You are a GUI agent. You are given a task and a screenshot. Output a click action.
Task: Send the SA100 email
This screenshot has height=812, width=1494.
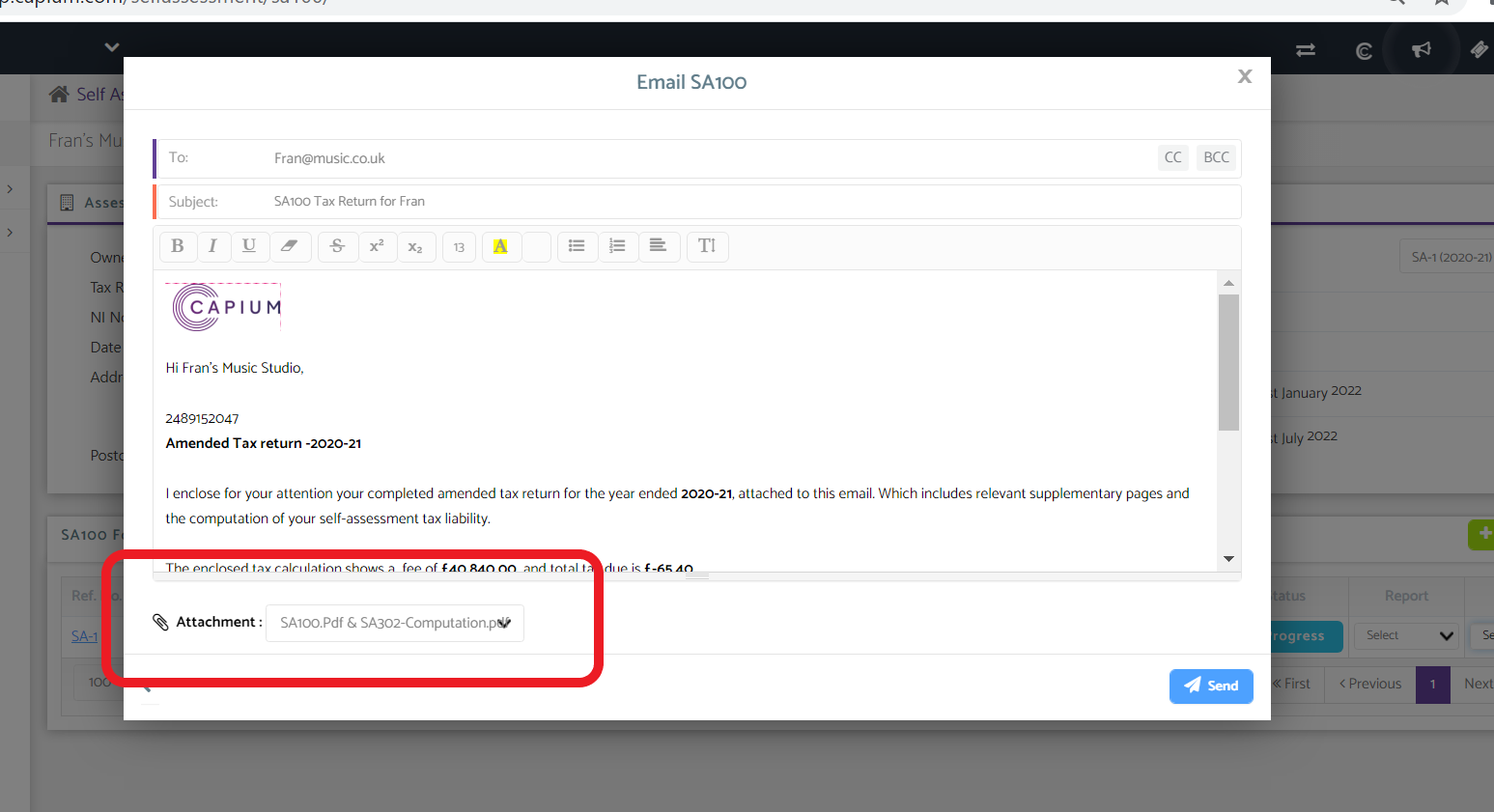tap(1211, 686)
